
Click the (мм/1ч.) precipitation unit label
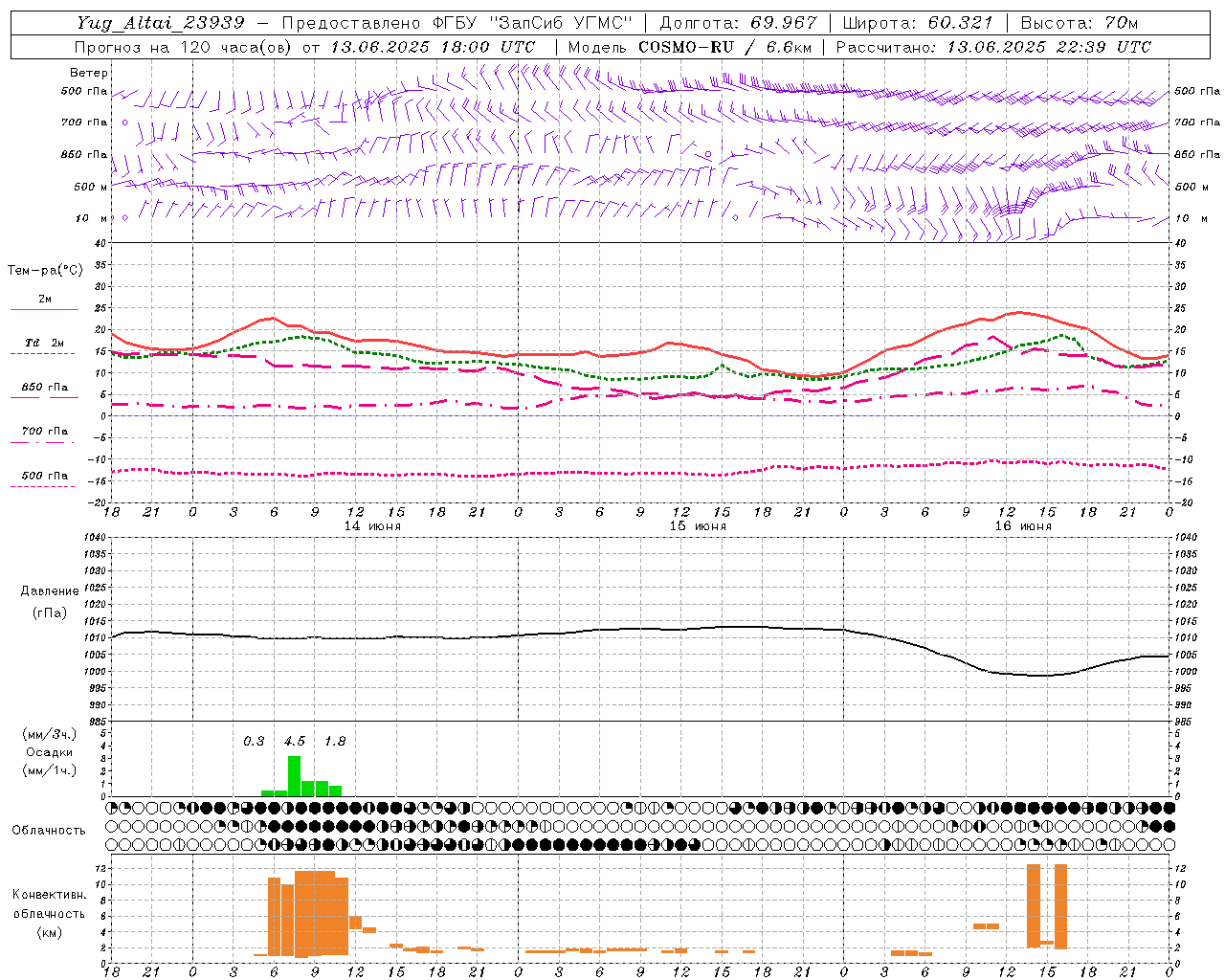(x=50, y=770)
